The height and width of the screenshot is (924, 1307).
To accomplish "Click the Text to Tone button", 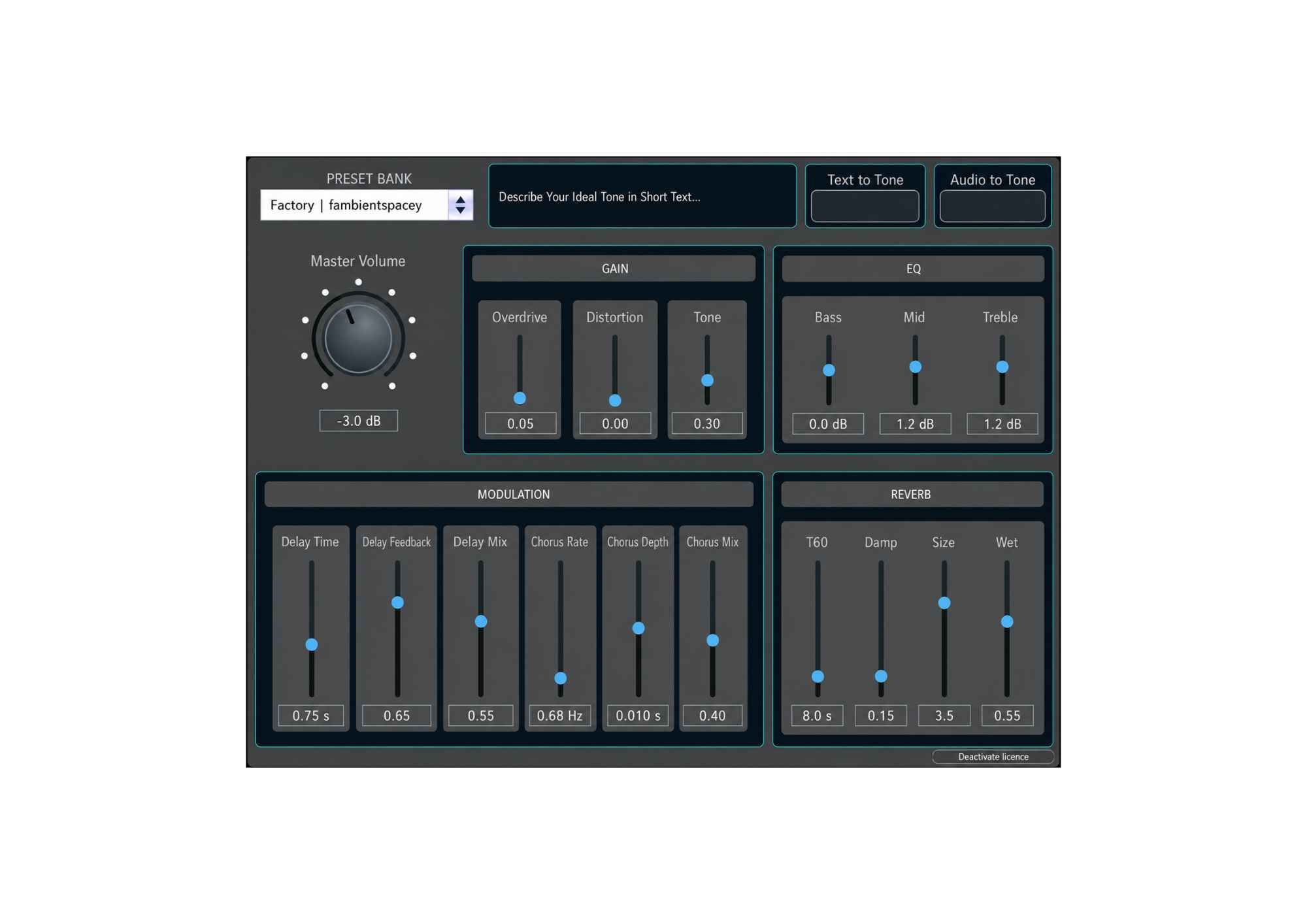I will pos(865,206).
